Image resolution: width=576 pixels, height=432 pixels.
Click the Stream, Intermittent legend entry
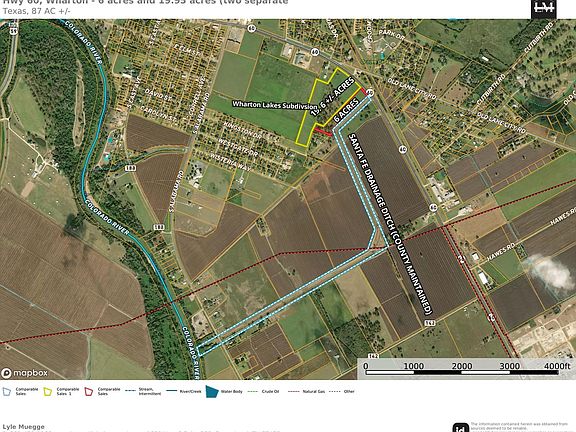[x=143, y=392]
